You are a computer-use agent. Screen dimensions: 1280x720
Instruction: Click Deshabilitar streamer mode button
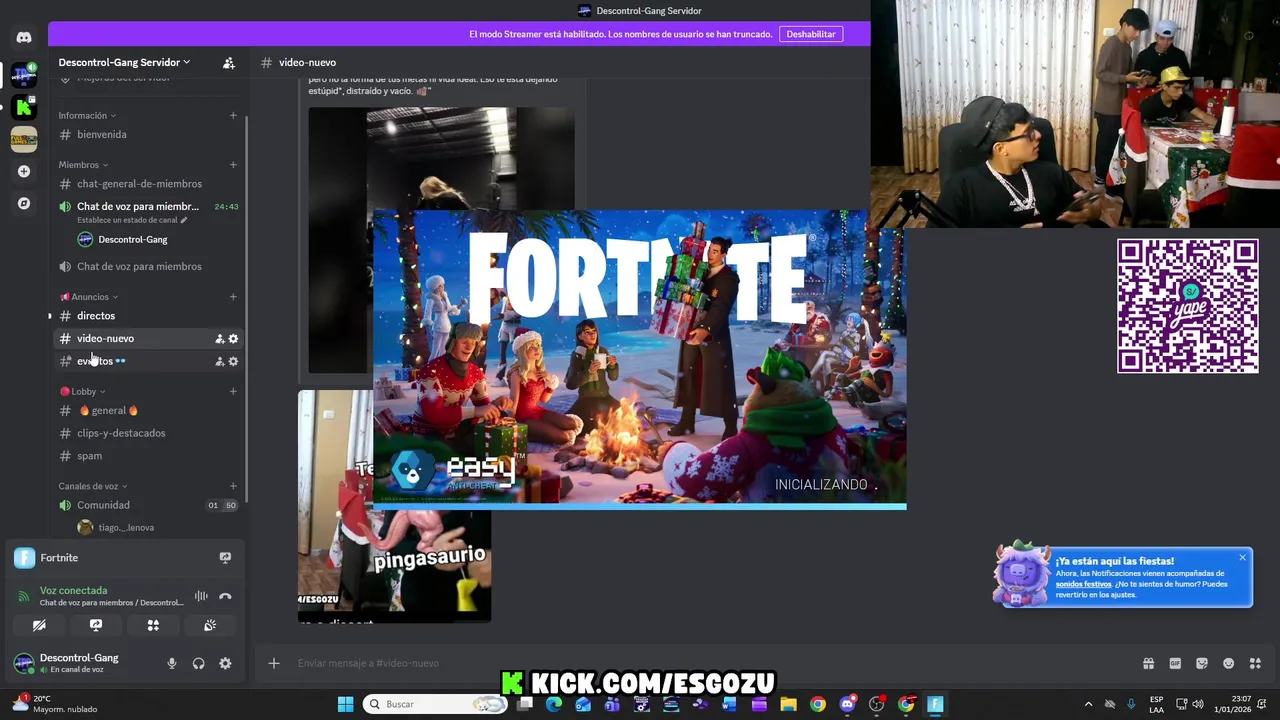click(811, 34)
